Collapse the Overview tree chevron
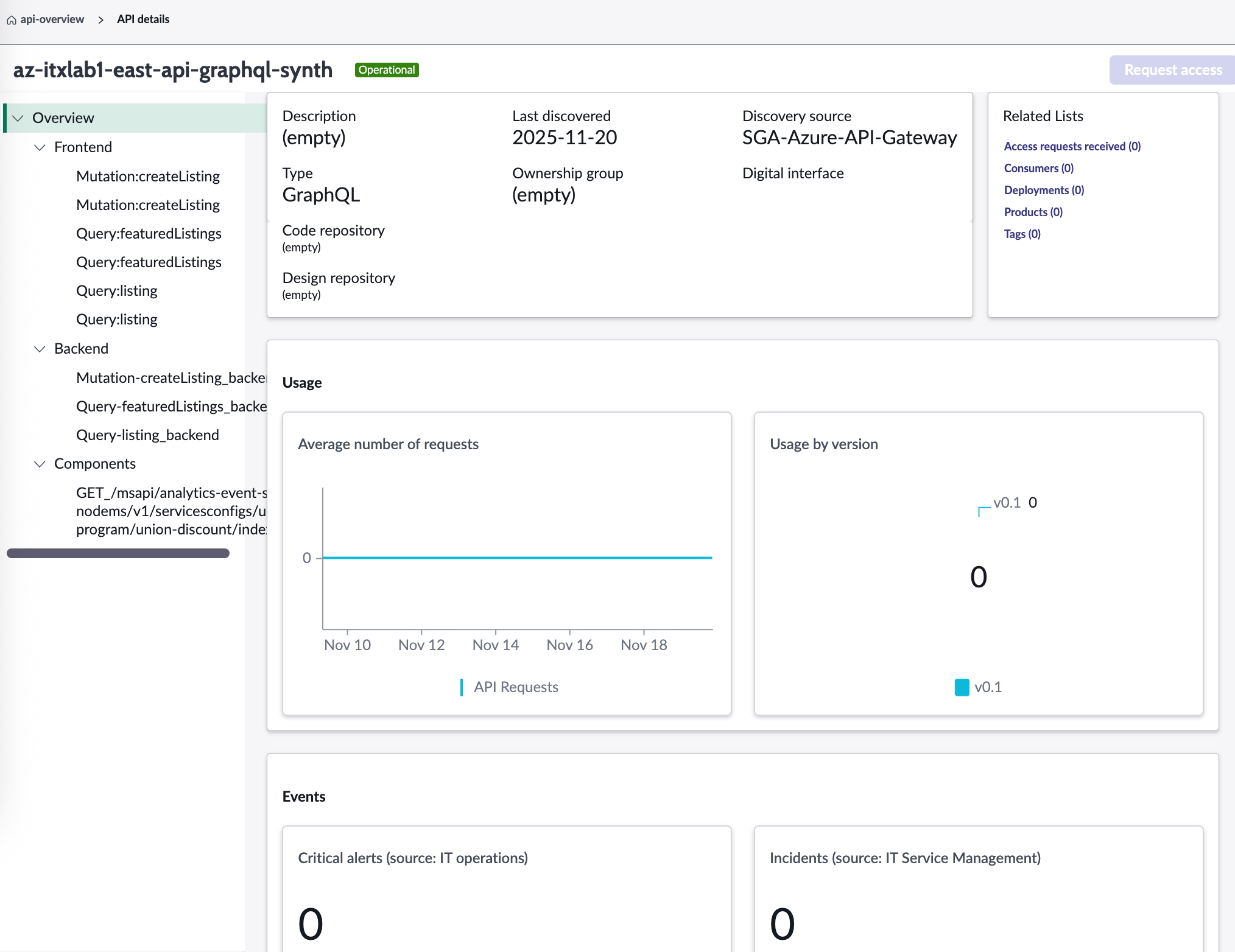 point(18,118)
